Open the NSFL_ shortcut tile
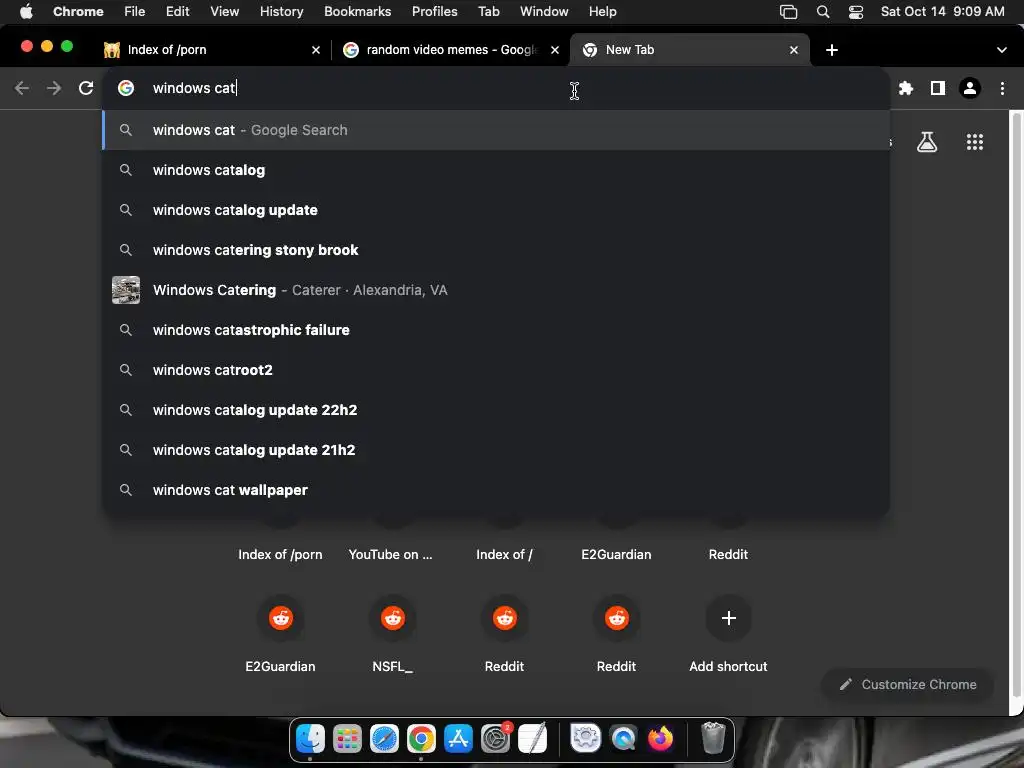This screenshot has width=1024, height=768. 392,635
